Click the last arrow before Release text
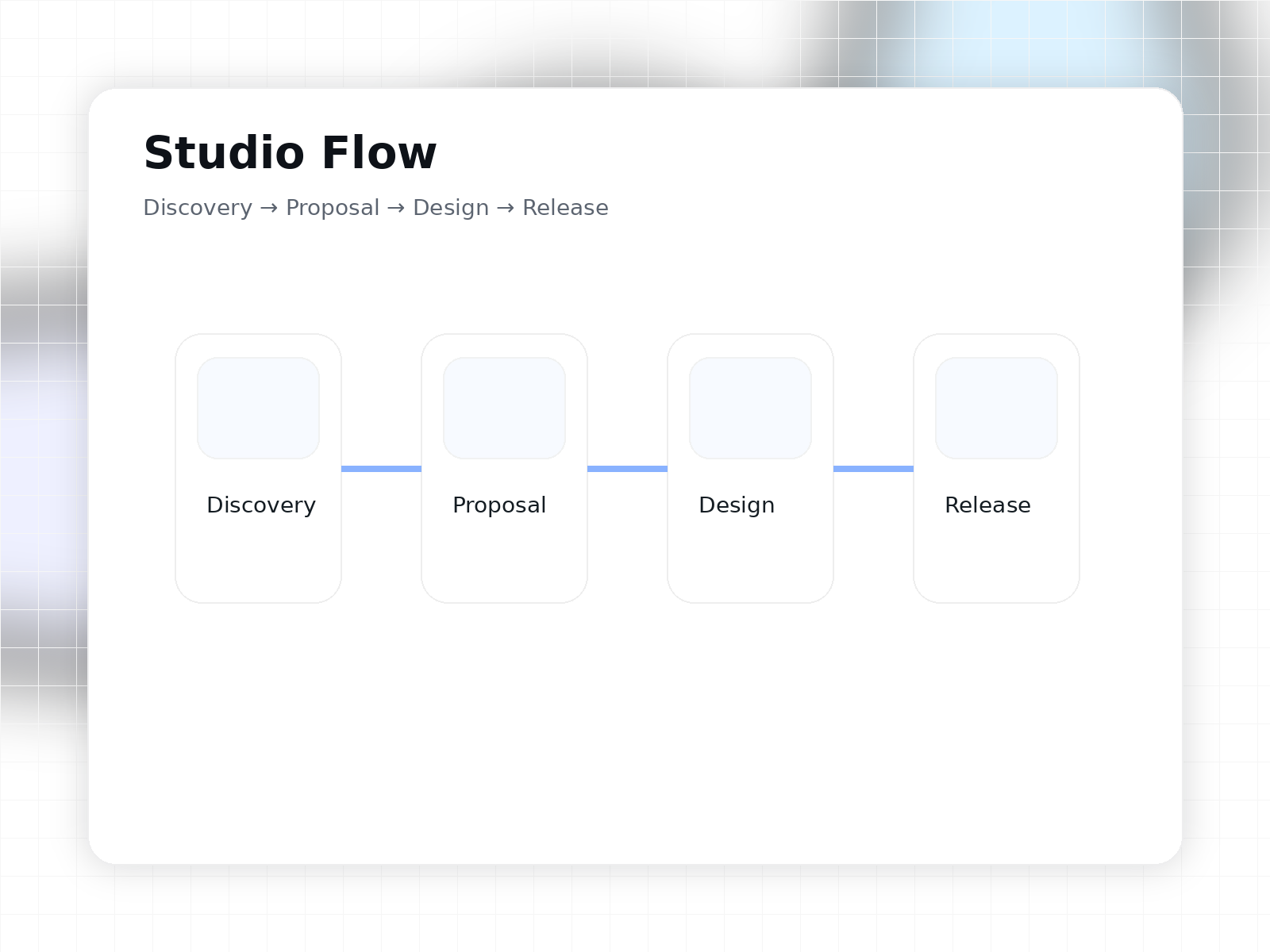Screen dimensions: 1270x952 click(506, 208)
